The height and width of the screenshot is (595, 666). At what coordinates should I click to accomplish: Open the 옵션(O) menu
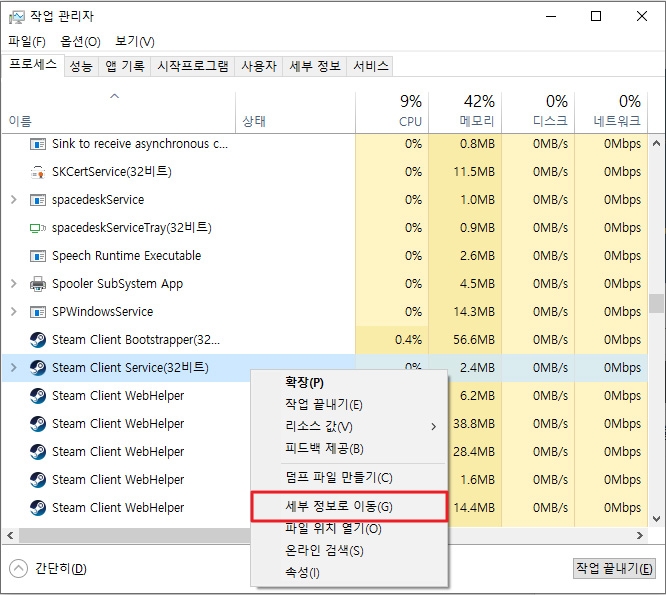pyautogui.click(x=80, y=41)
